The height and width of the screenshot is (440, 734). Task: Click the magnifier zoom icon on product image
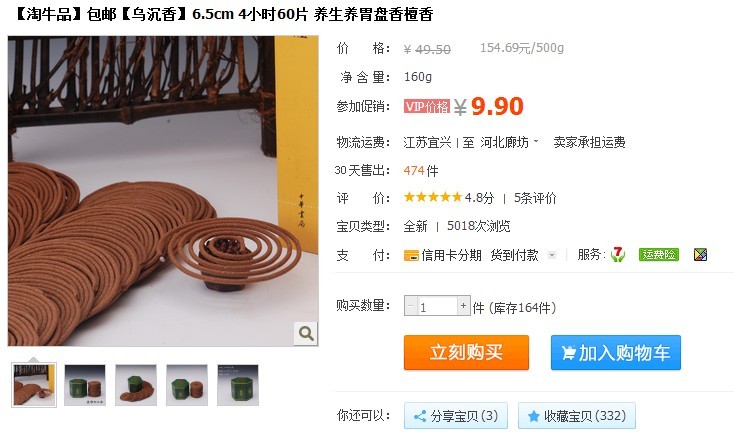(x=306, y=333)
